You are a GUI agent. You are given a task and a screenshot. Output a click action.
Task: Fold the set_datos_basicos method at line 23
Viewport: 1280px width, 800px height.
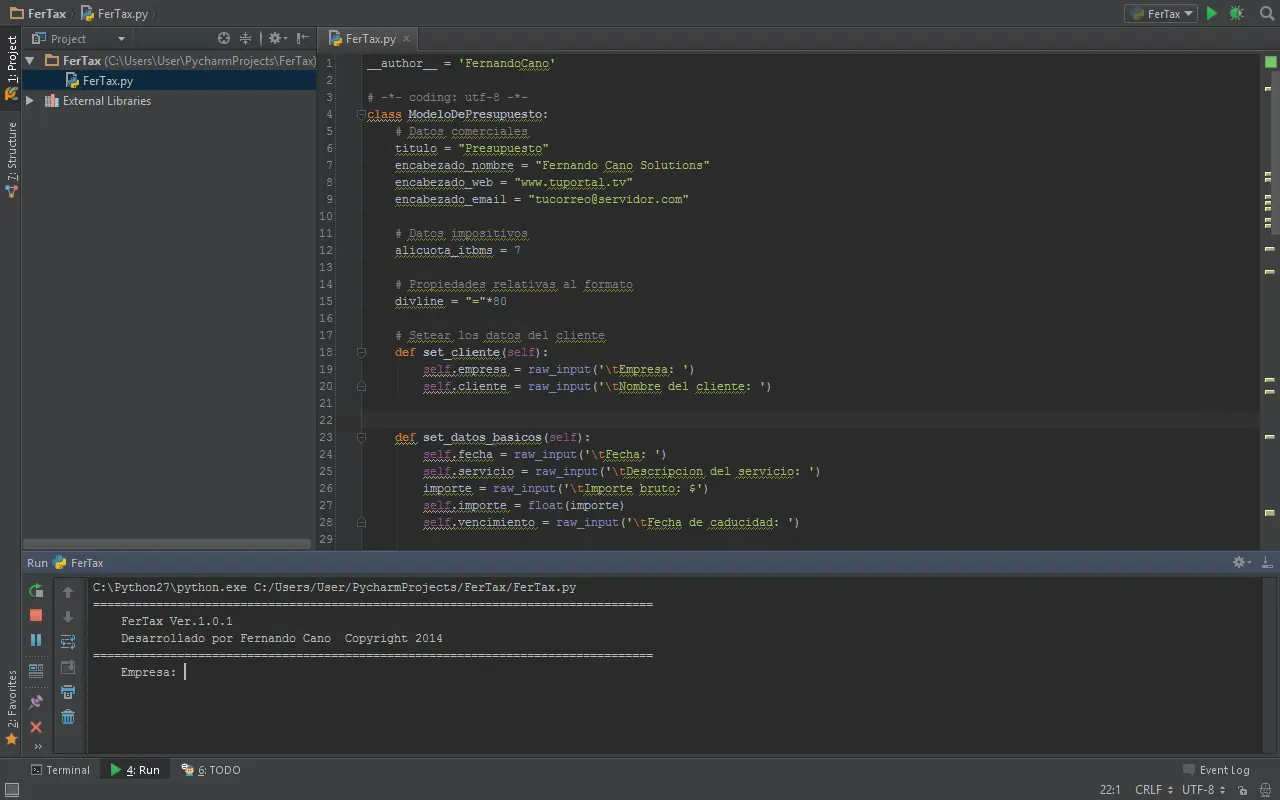361,437
